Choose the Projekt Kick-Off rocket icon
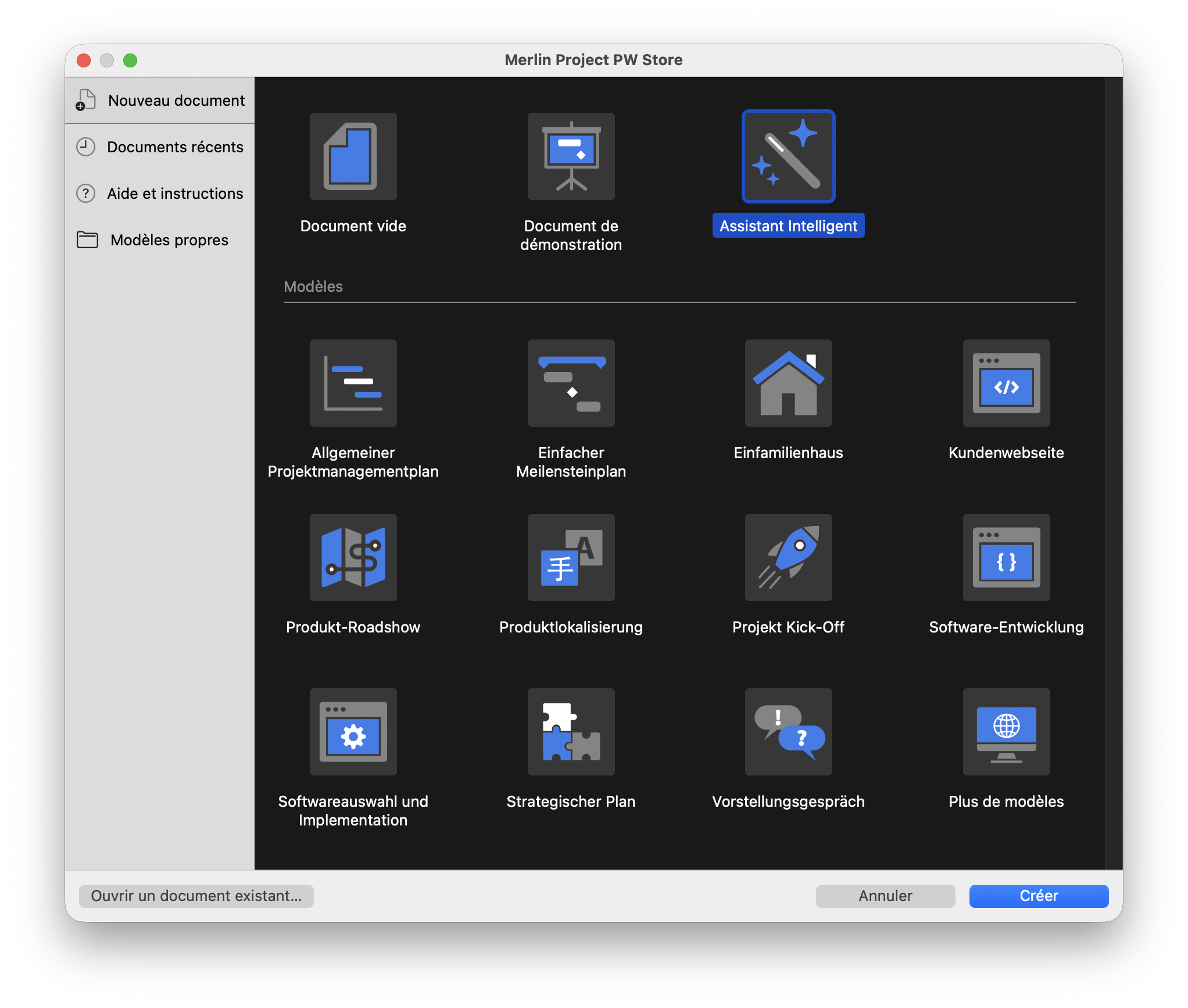This screenshot has height=1008, width=1188. tap(789, 557)
